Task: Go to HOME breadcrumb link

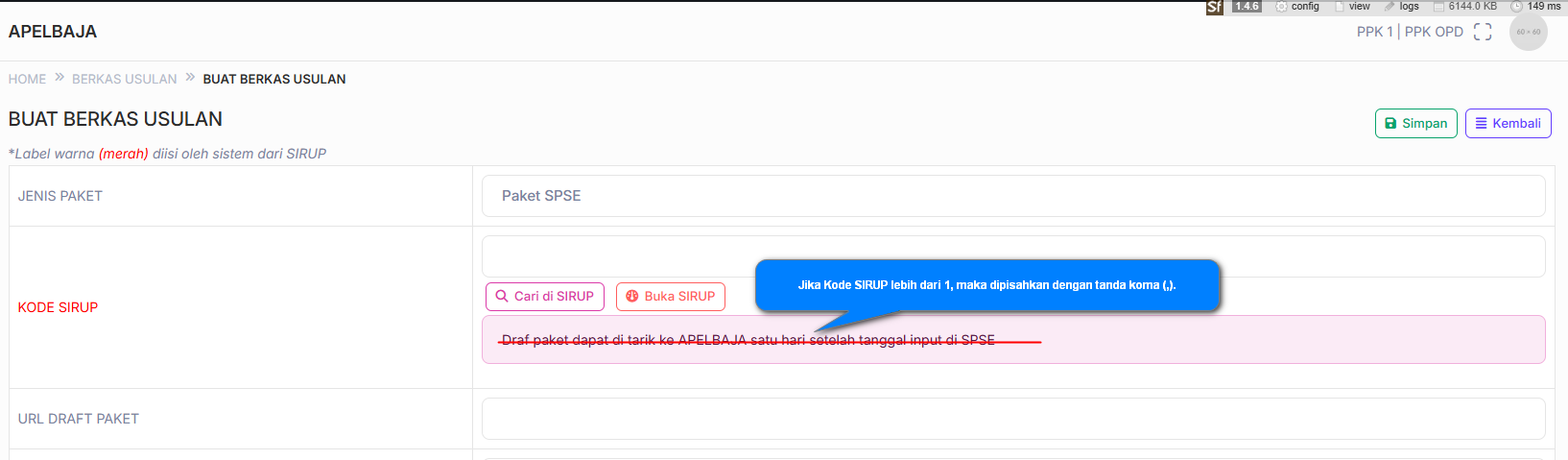Action: tap(27, 79)
